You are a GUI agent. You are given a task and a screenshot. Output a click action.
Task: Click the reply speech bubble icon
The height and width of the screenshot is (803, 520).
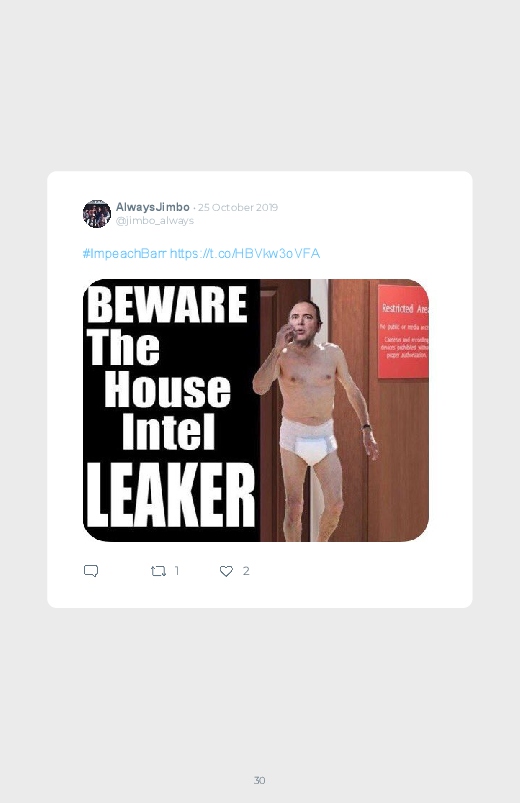91,571
